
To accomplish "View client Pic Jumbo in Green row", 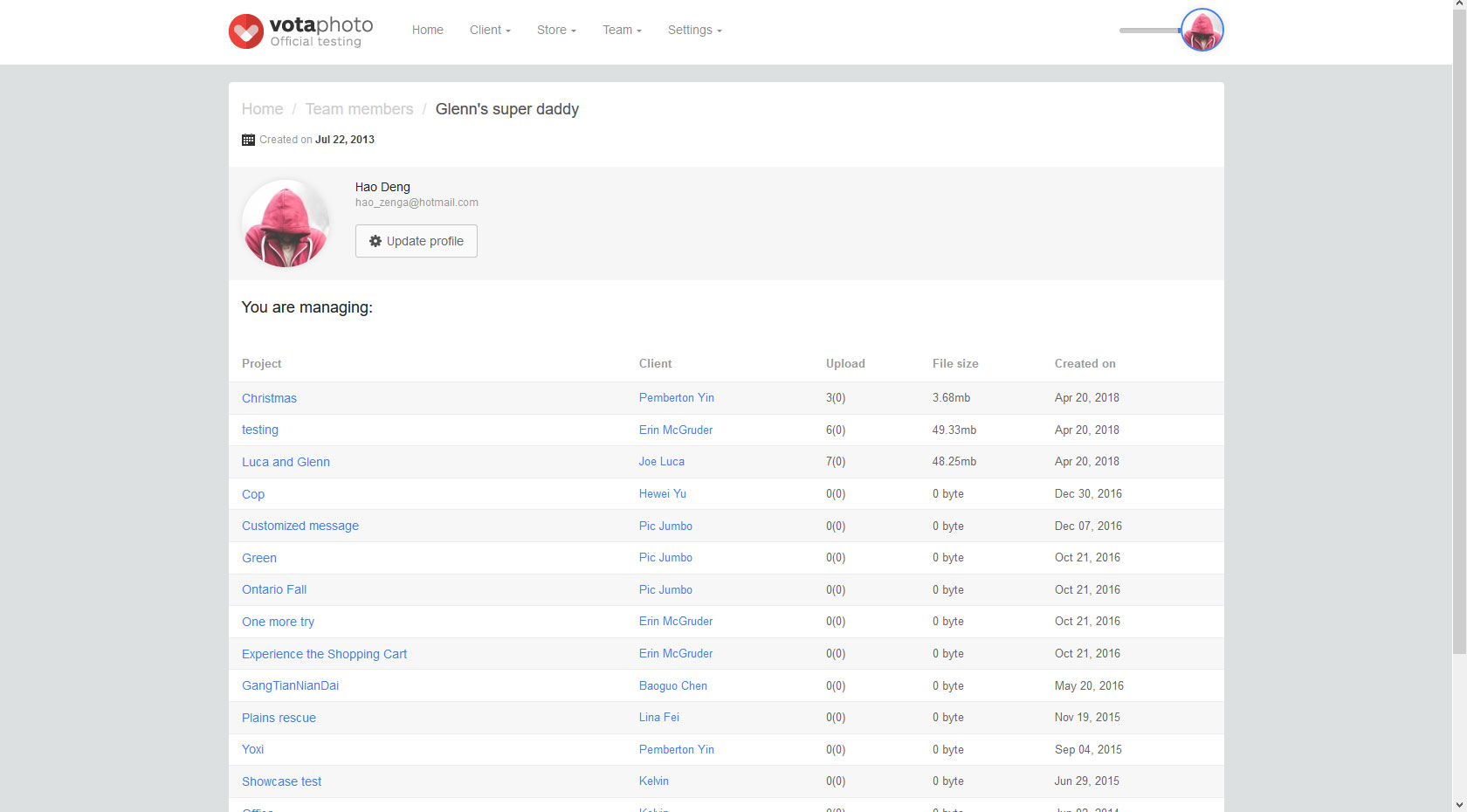I will pos(665,557).
